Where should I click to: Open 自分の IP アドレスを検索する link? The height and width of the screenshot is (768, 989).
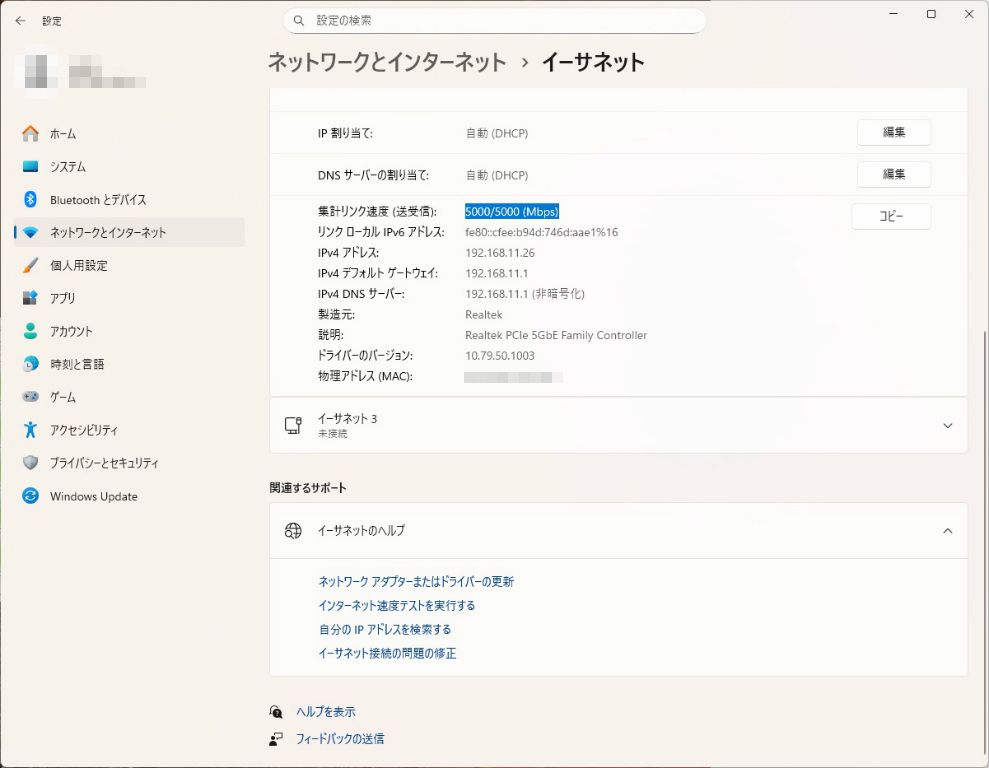point(385,629)
